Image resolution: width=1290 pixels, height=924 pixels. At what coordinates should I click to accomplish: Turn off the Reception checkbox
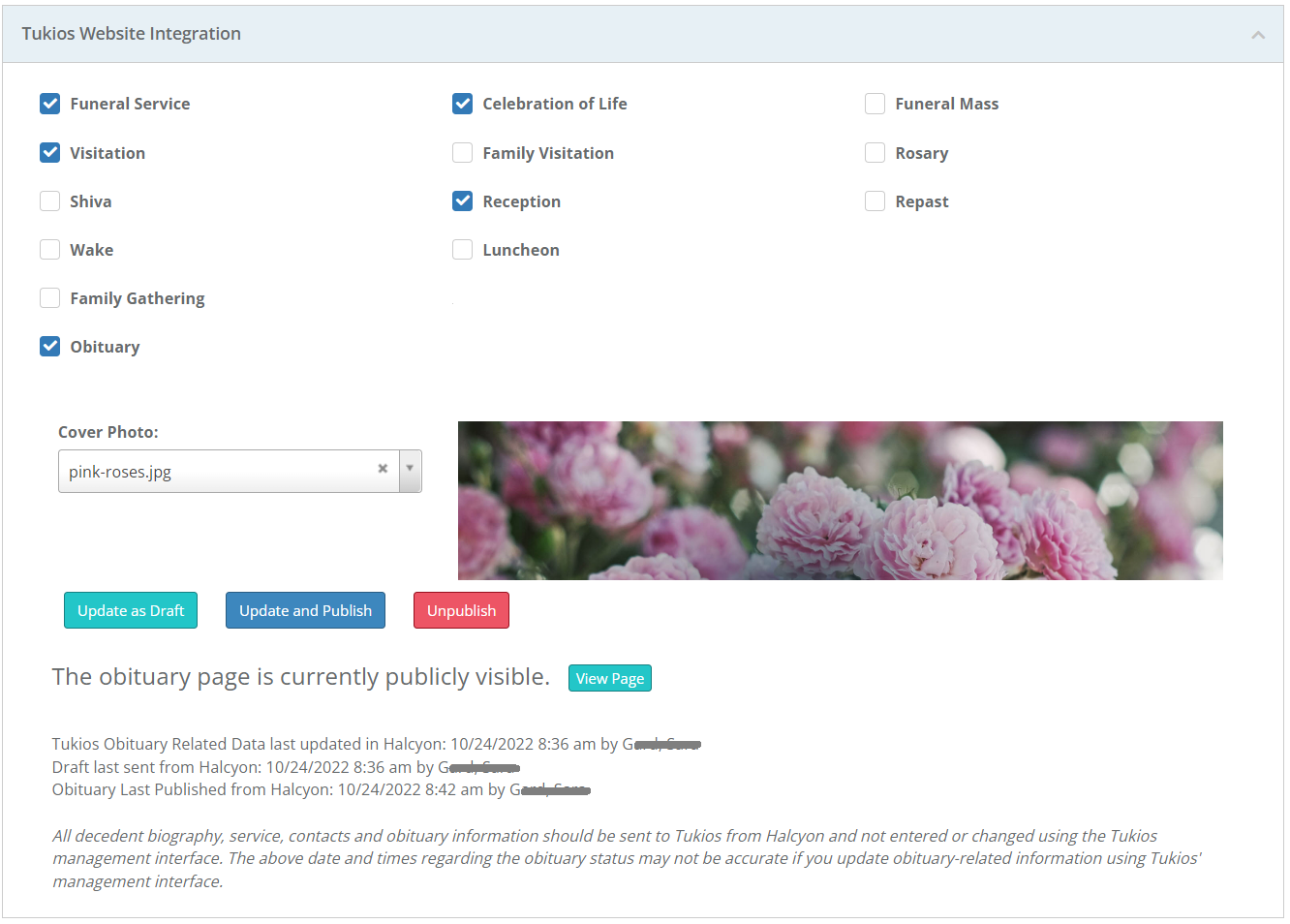point(463,201)
